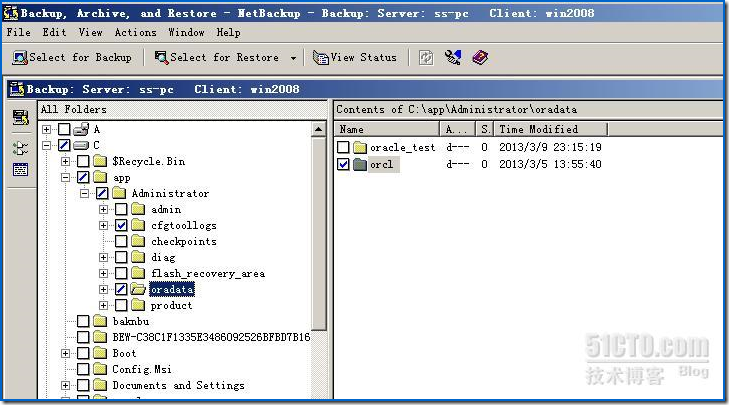Toggle the admin folder checkbox
Viewport: 729px width, 405px height.
coord(121,209)
